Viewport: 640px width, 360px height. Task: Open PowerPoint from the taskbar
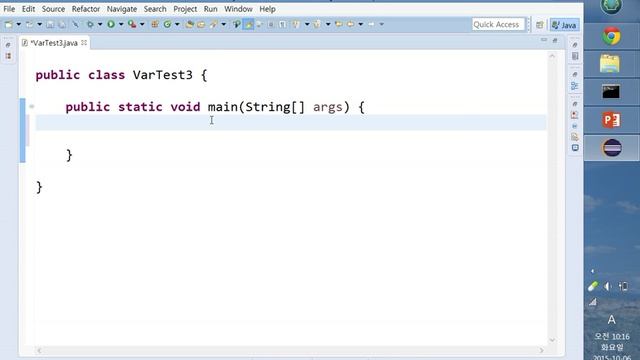(611, 120)
